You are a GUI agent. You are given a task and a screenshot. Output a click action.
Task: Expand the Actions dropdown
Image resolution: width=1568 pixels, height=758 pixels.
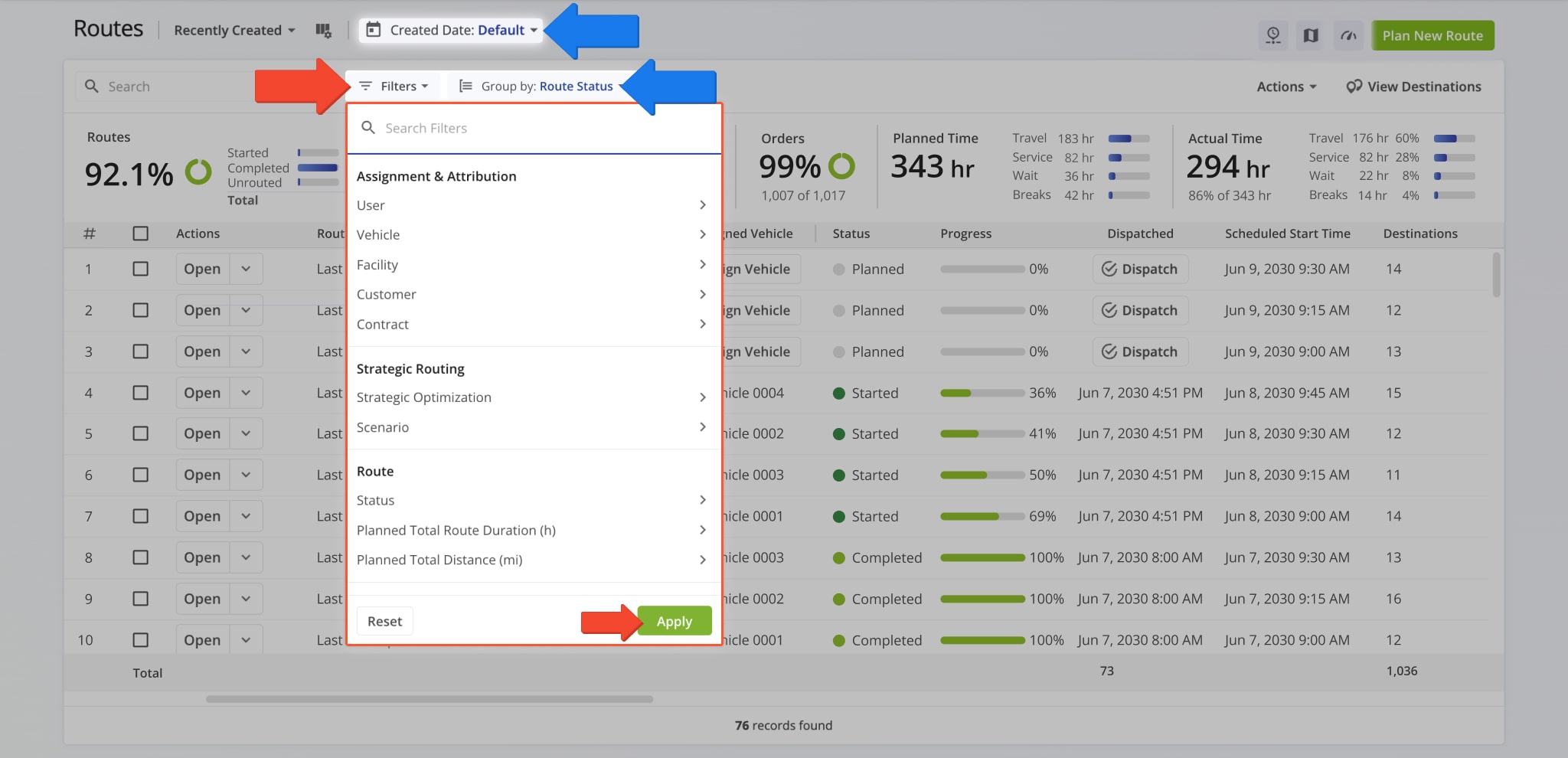click(1285, 86)
